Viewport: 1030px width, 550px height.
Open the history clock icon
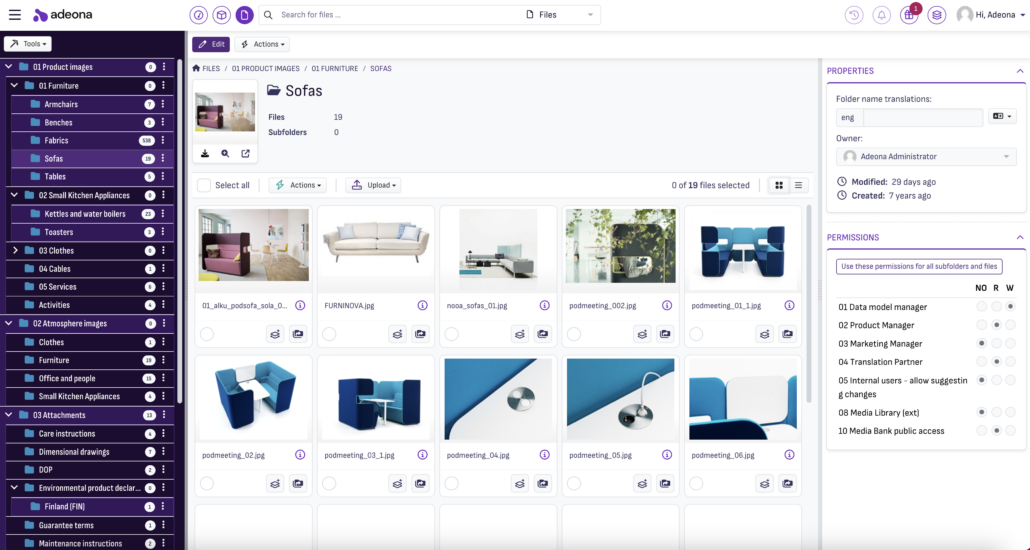click(x=854, y=14)
